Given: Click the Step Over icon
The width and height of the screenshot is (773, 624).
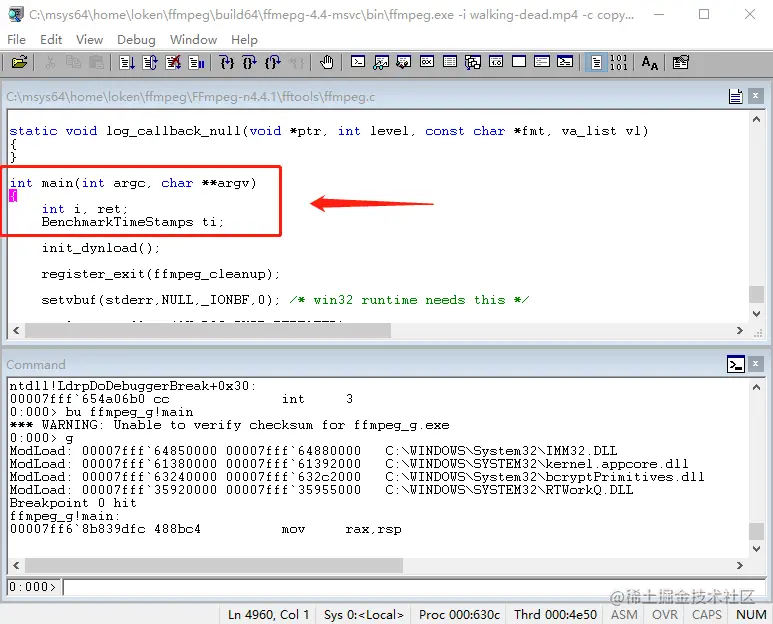Looking at the screenshot, I should click(249, 63).
